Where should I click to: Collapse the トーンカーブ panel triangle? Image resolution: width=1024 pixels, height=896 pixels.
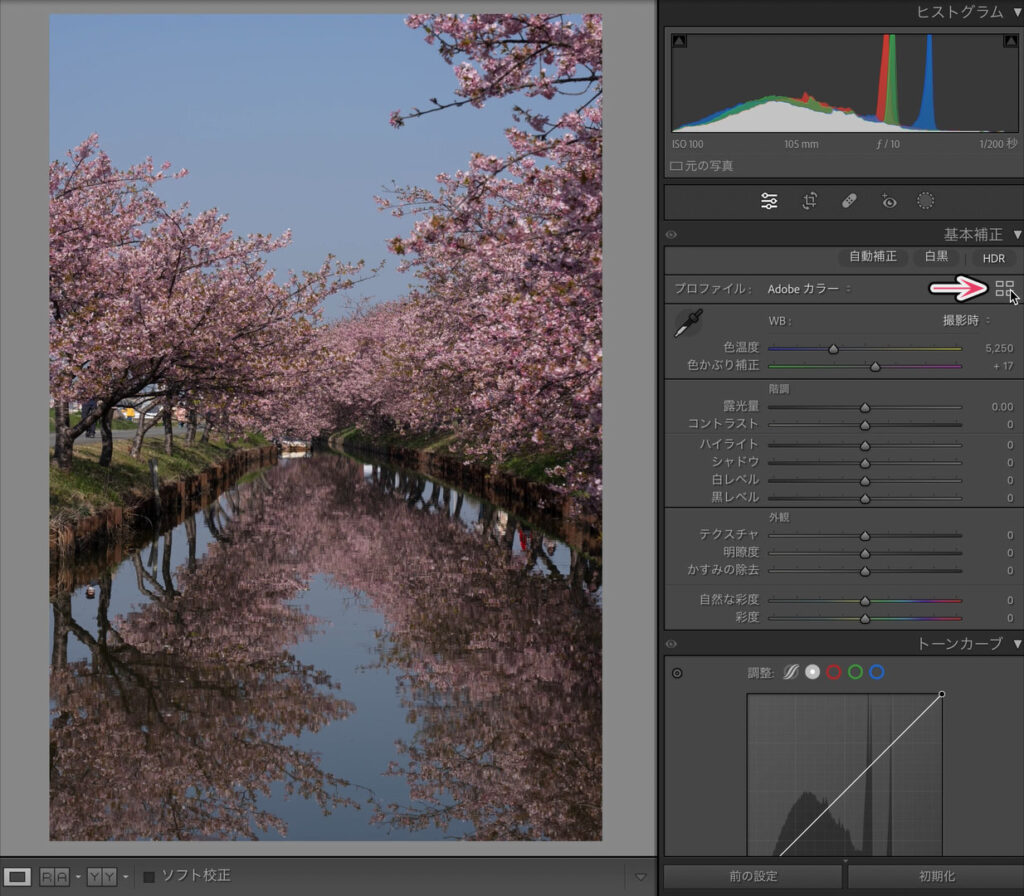(1017, 644)
